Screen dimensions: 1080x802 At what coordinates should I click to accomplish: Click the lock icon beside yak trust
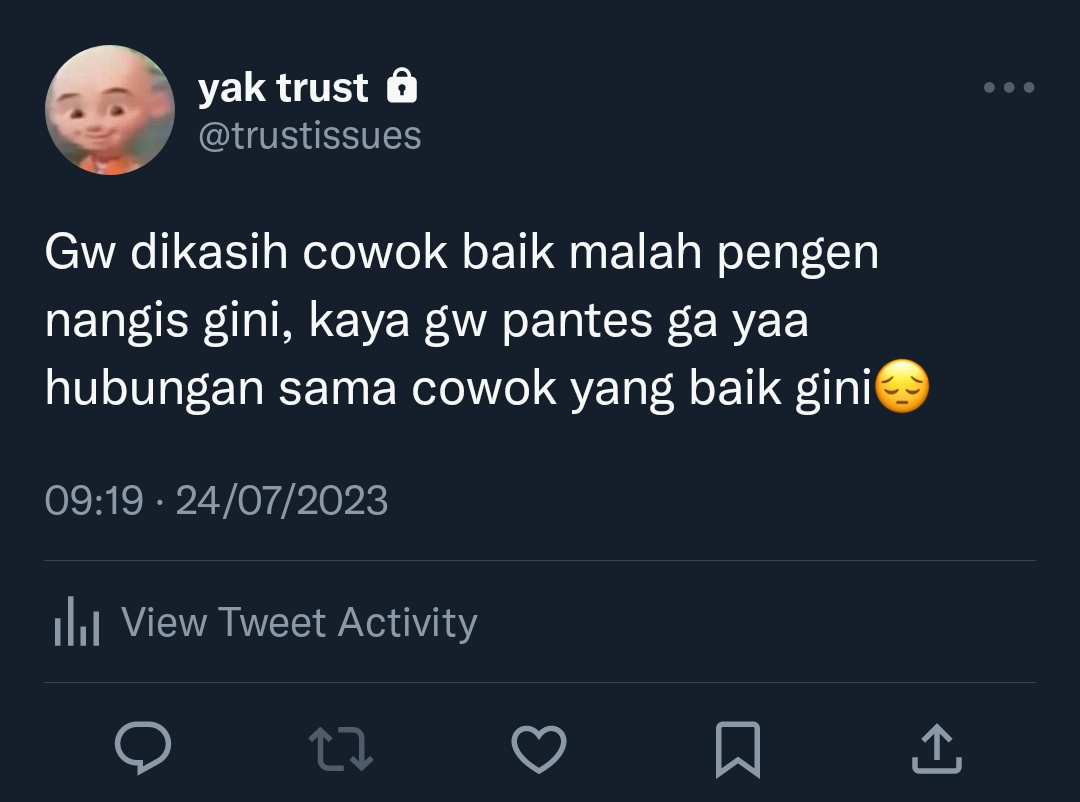(x=402, y=86)
